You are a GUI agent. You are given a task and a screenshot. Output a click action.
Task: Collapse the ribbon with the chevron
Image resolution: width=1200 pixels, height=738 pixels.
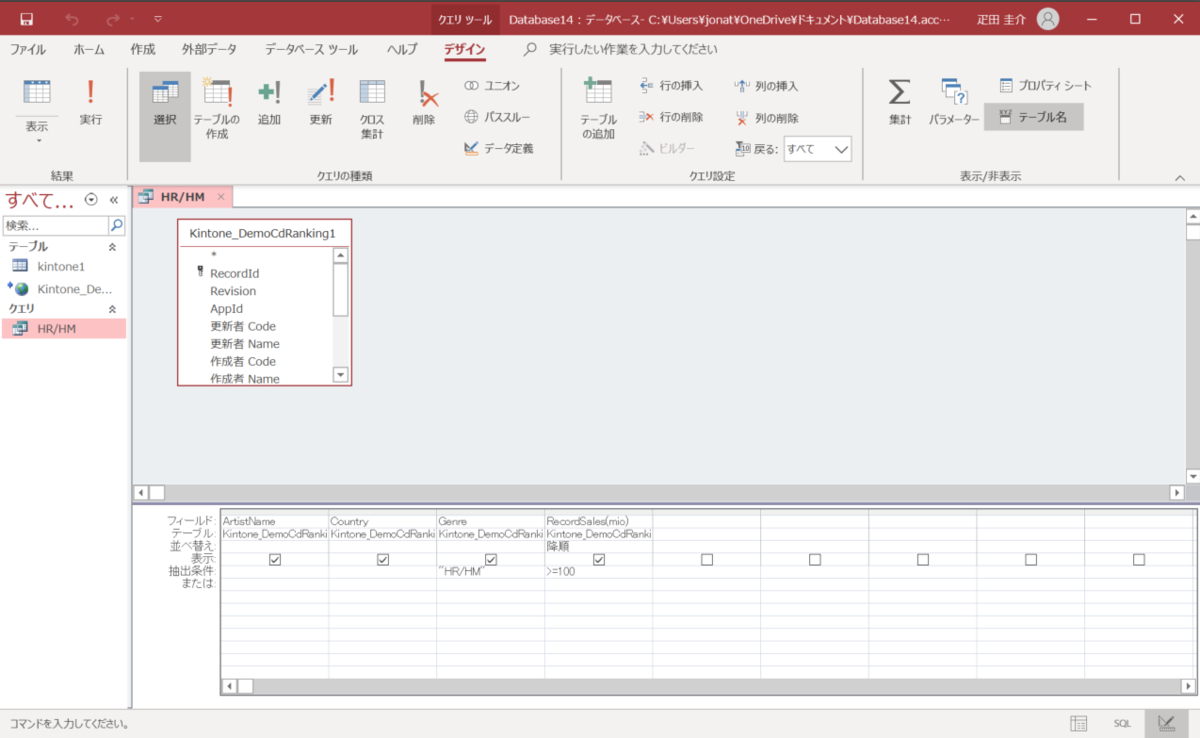tap(1179, 178)
